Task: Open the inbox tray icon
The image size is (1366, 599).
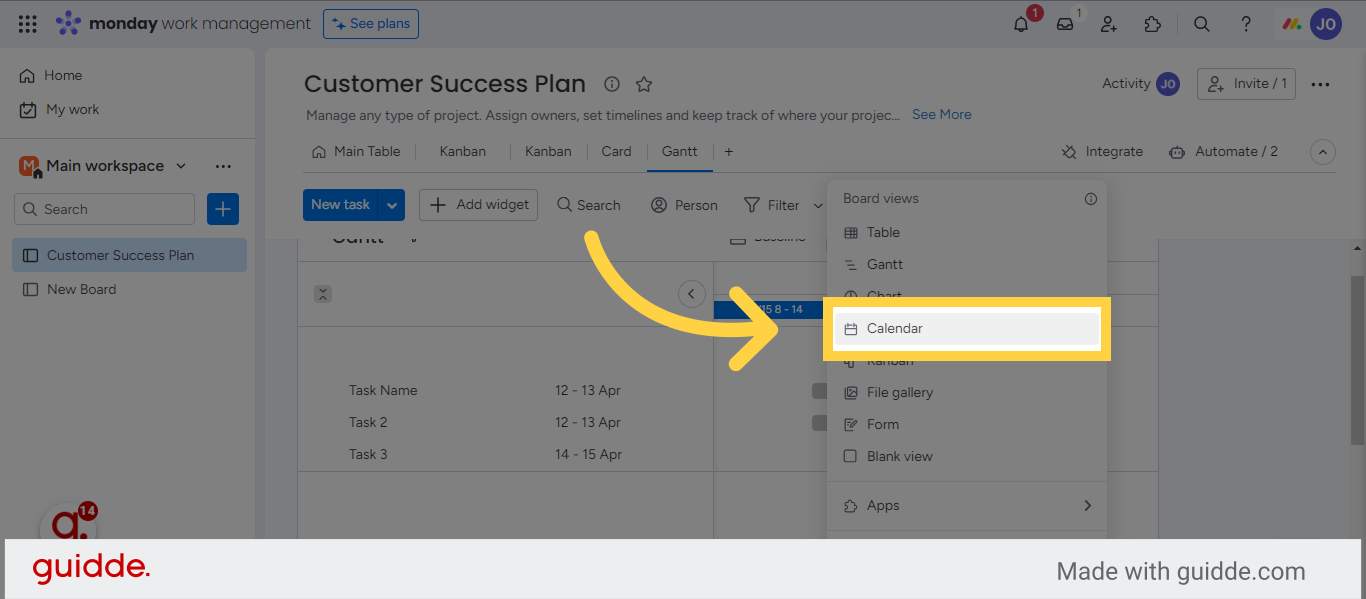Action: pyautogui.click(x=1065, y=24)
